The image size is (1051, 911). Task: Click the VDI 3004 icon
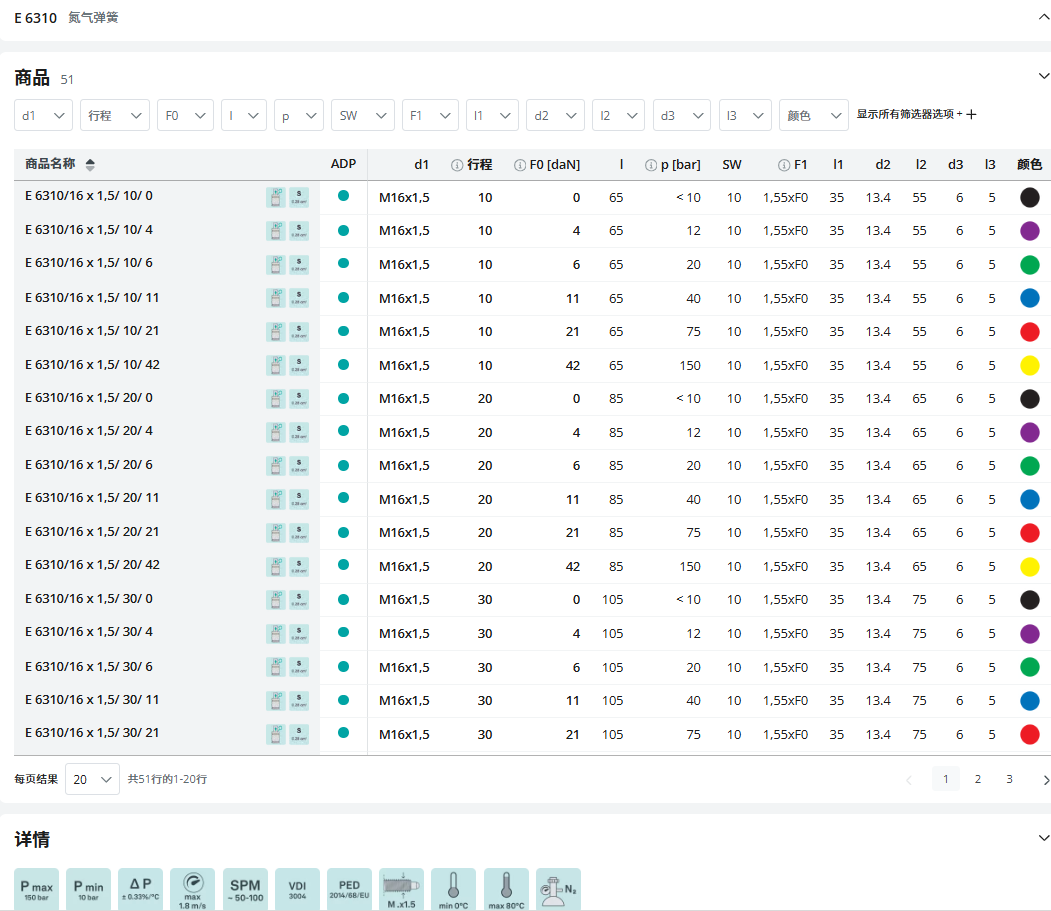click(x=298, y=890)
